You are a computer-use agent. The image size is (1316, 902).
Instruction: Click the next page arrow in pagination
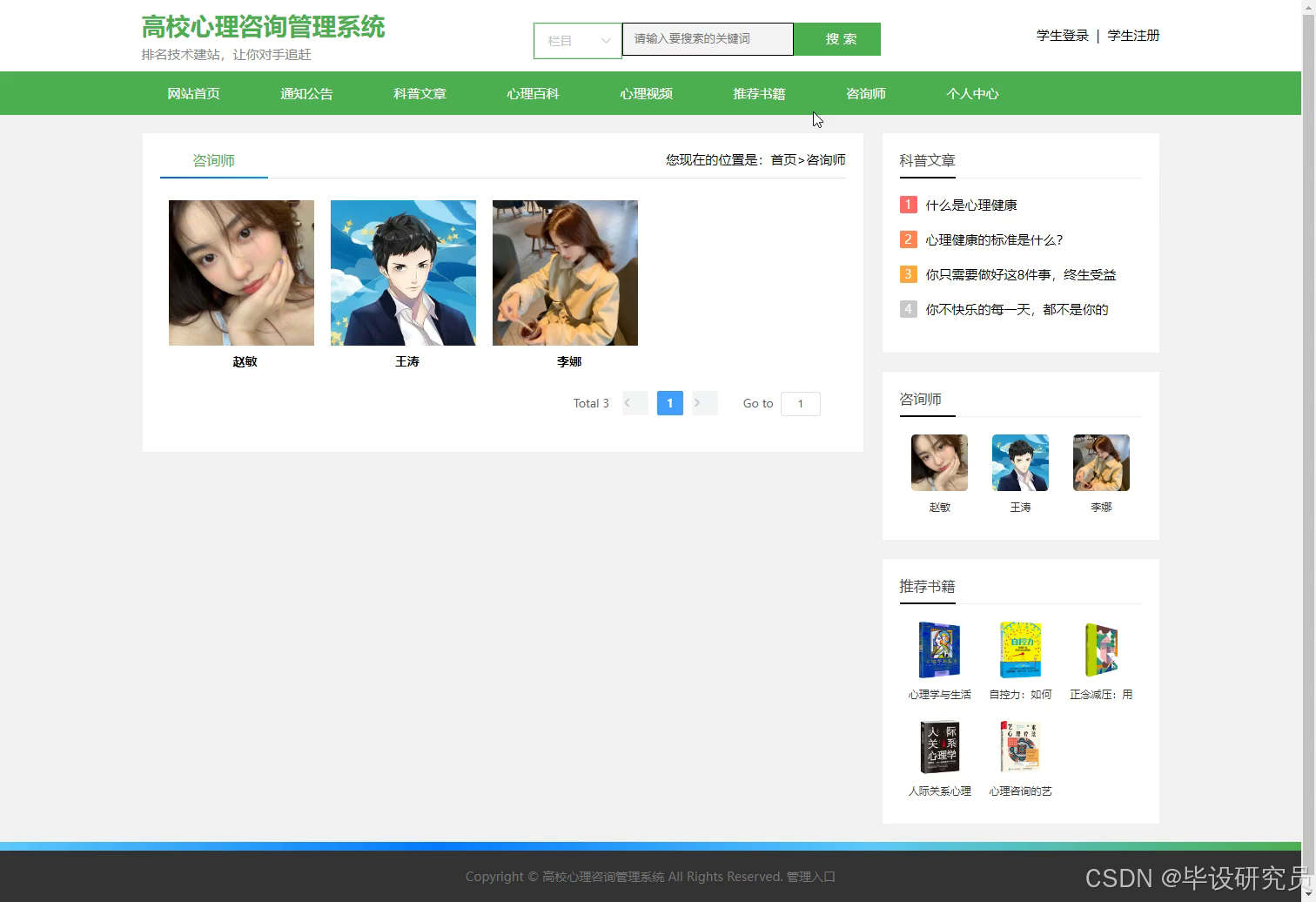coord(704,403)
